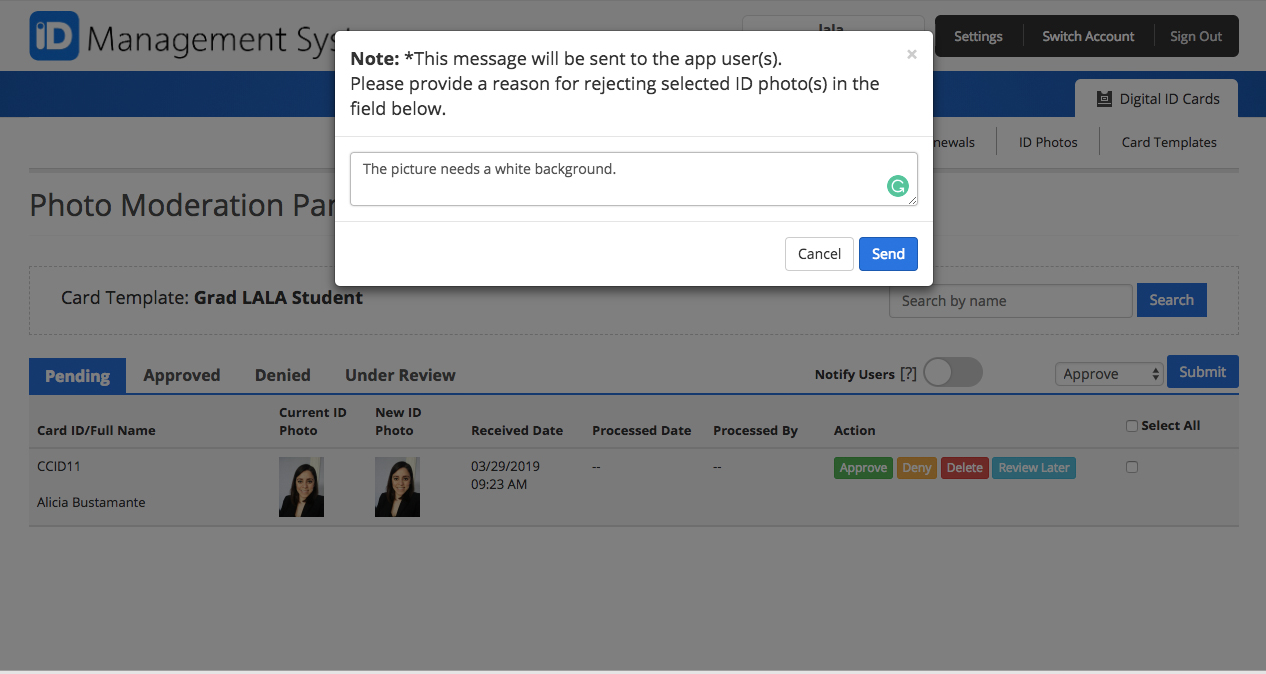Send the rejection message
Screen dimensions: 1266x674
(888, 254)
